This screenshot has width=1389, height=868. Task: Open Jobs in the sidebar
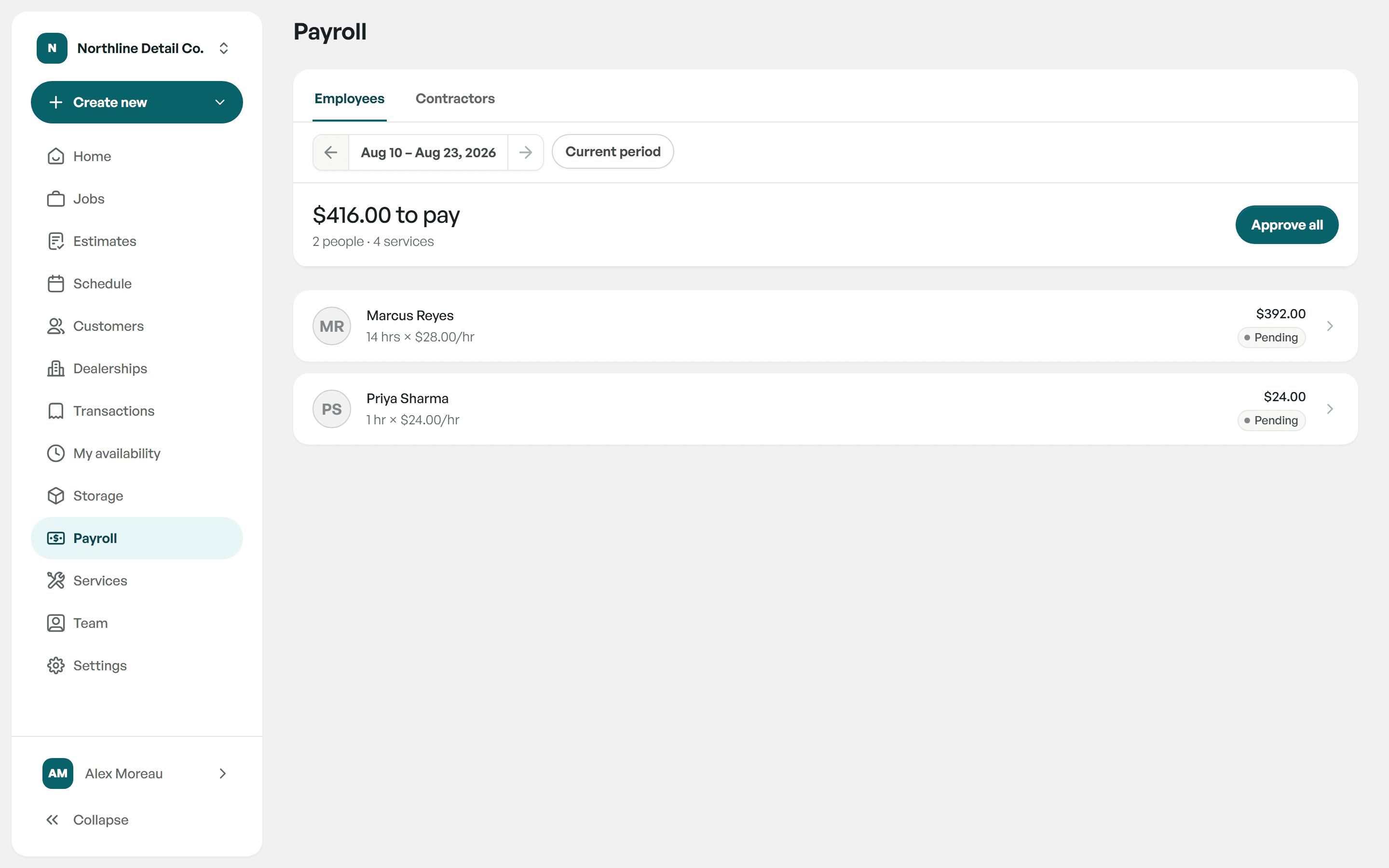137,199
